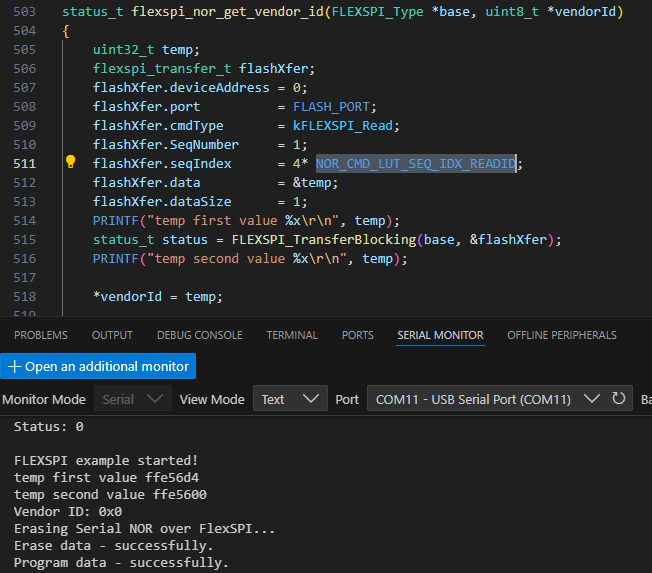Screen dimensions: 652x573
Task: Switch to the DEBUG CONSOLE tab
Action: click(x=200, y=335)
